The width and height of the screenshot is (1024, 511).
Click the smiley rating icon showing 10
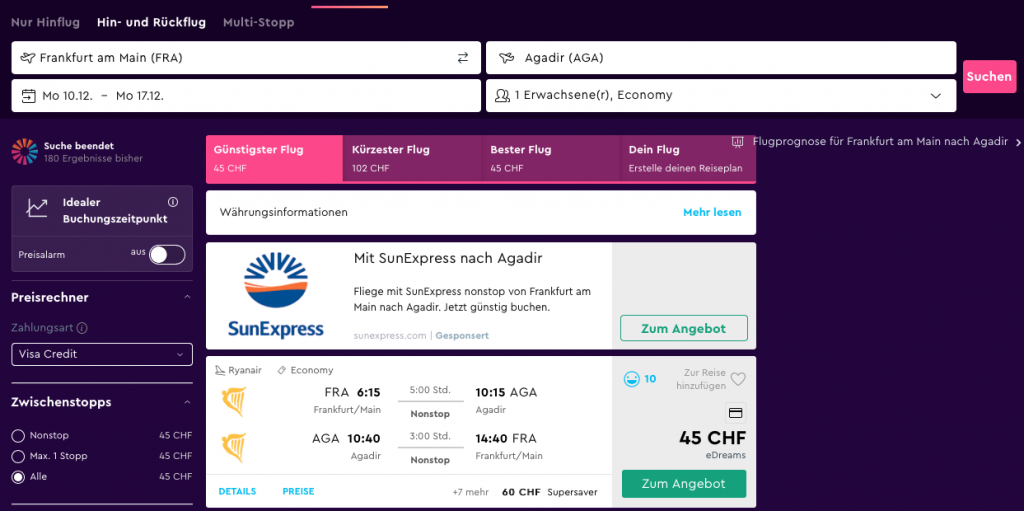[632, 379]
